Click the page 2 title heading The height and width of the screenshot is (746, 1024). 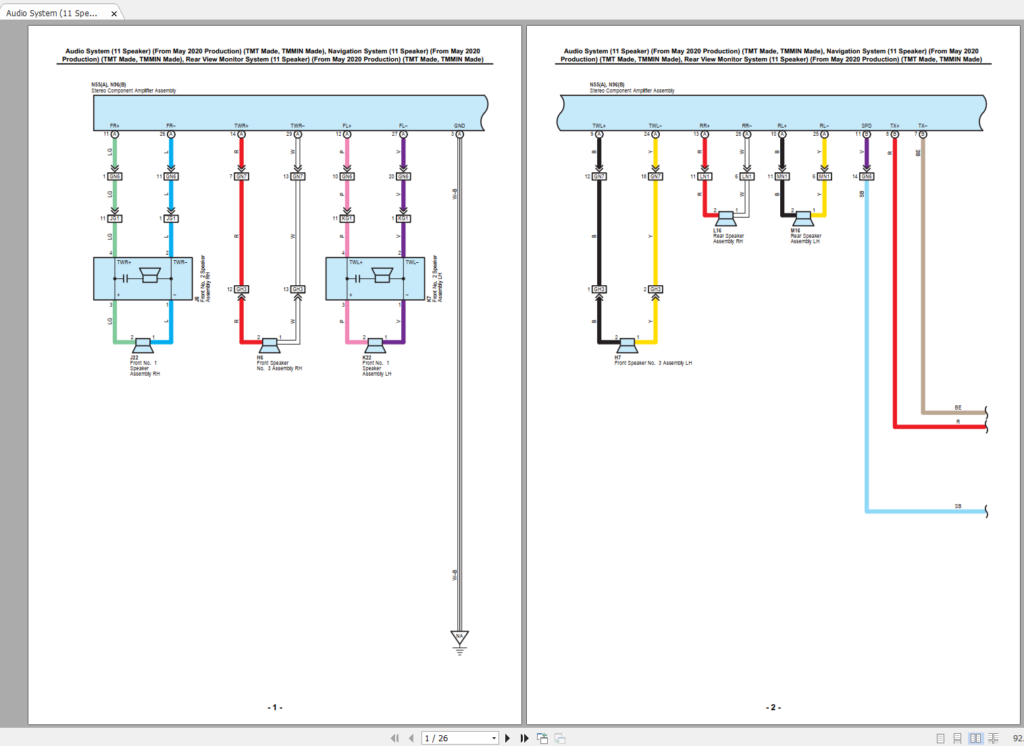[x=771, y=55]
